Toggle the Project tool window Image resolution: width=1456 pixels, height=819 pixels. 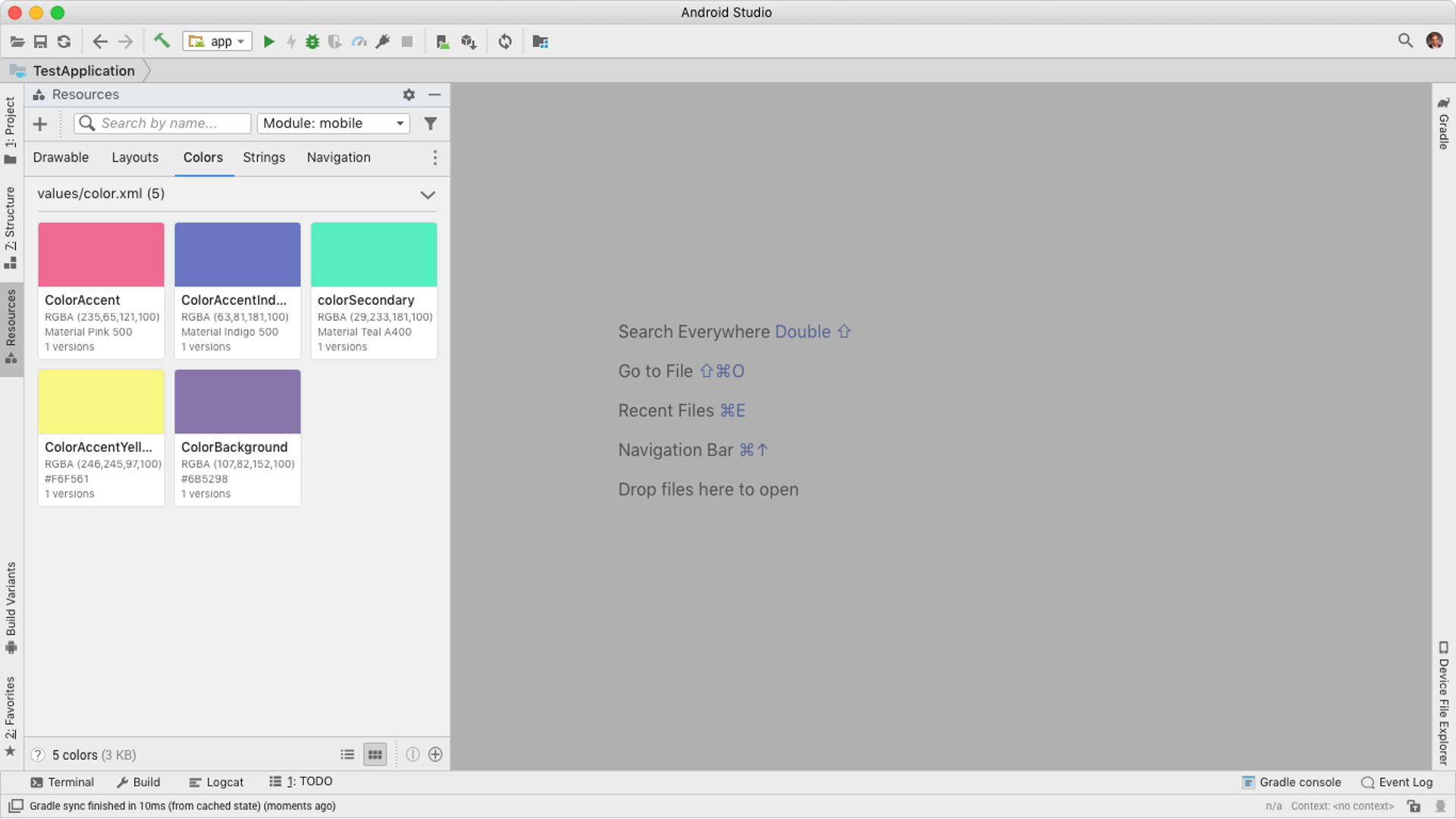(11, 129)
